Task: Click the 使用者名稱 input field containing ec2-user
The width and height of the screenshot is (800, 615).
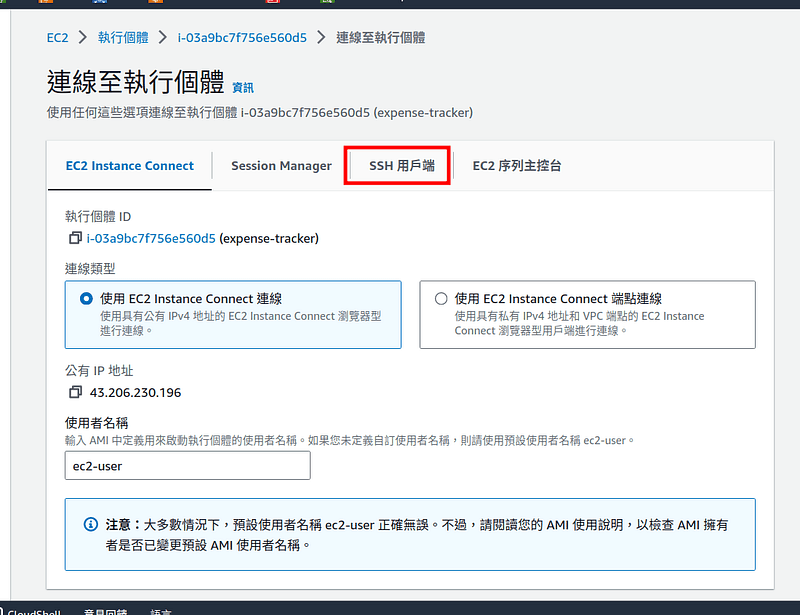Action: (187, 465)
